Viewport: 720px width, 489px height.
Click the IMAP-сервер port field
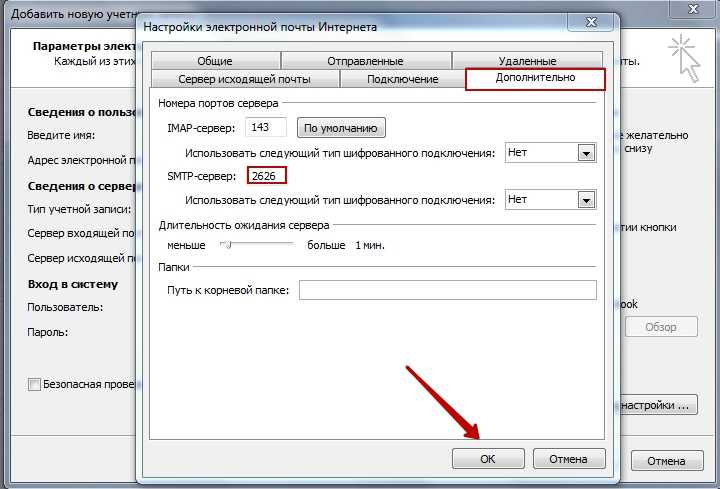[266, 127]
